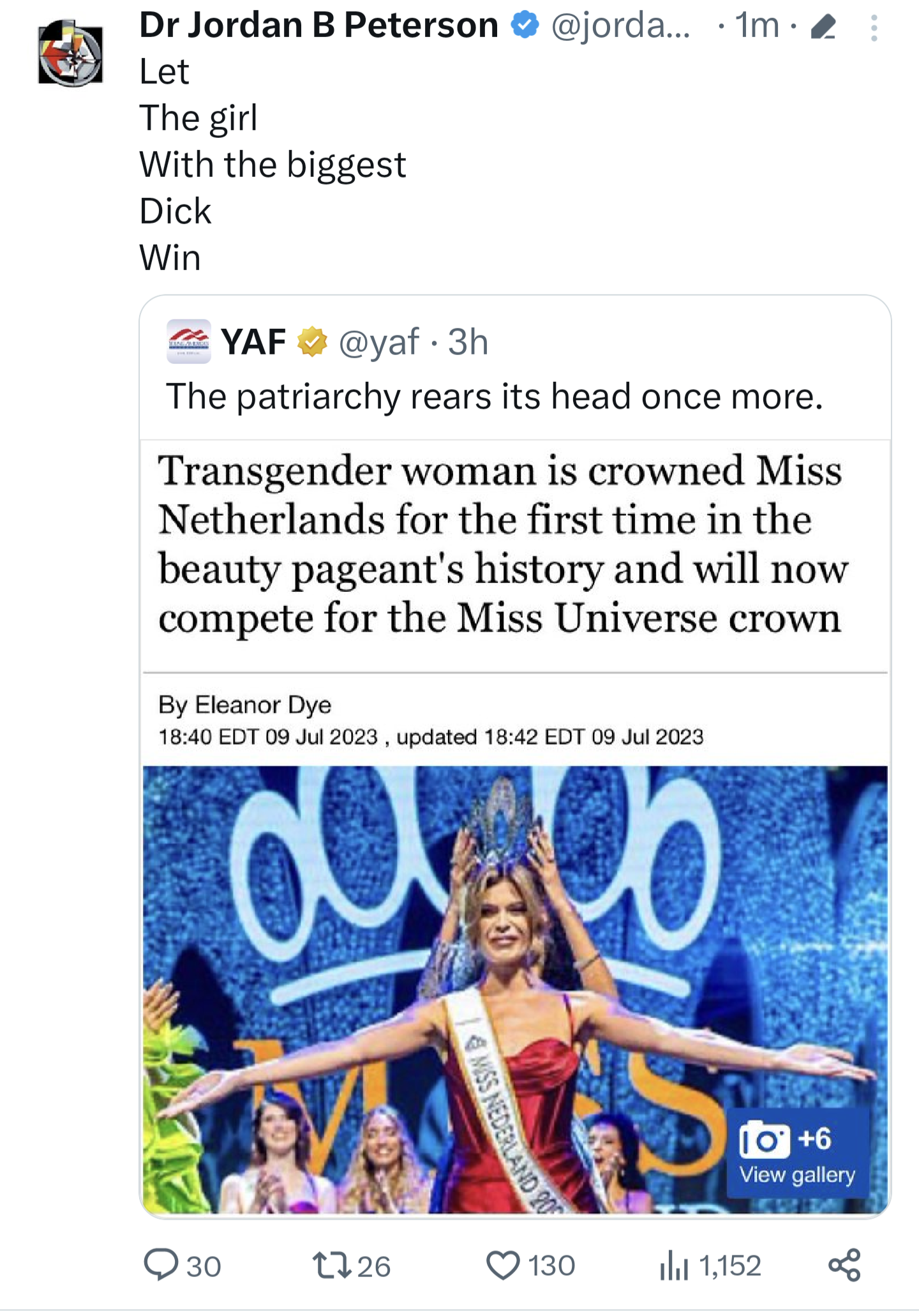Click the gold verified badge beside YAF
Screen dimensions: 919x1316
pyautogui.click(x=311, y=342)
